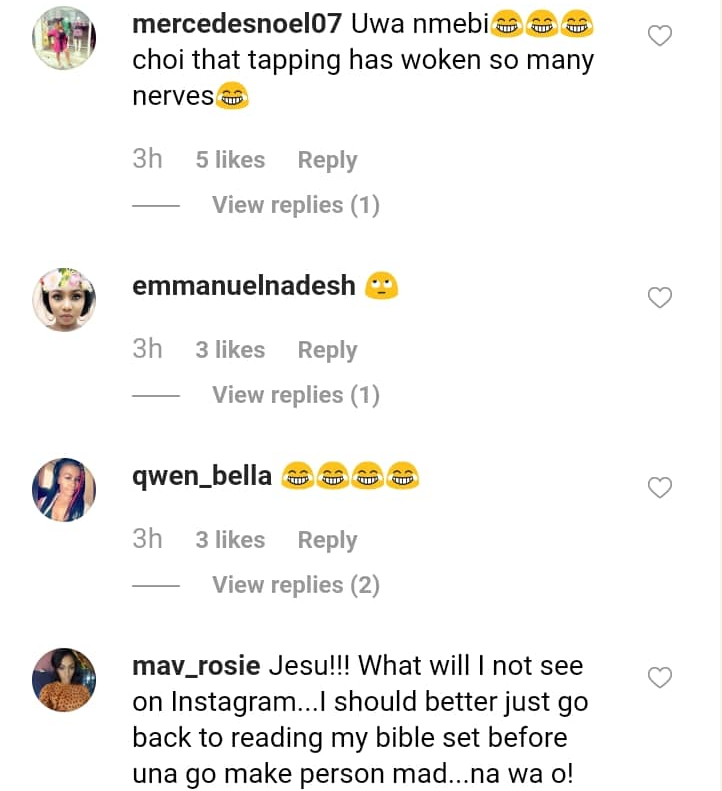This screenshot has height=791, width=722.
Task: View the 5 likes on mercedesnoel07's comment
Action: pyautogui.click(x=230, y=160)
